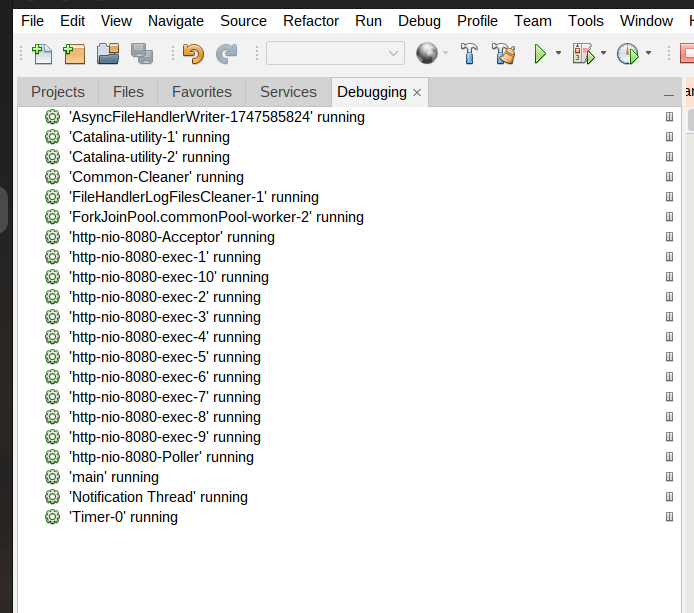Open the Debug menu
This screenshot has width=694, height=613.
pyautogui.click(x=419, y=21)
